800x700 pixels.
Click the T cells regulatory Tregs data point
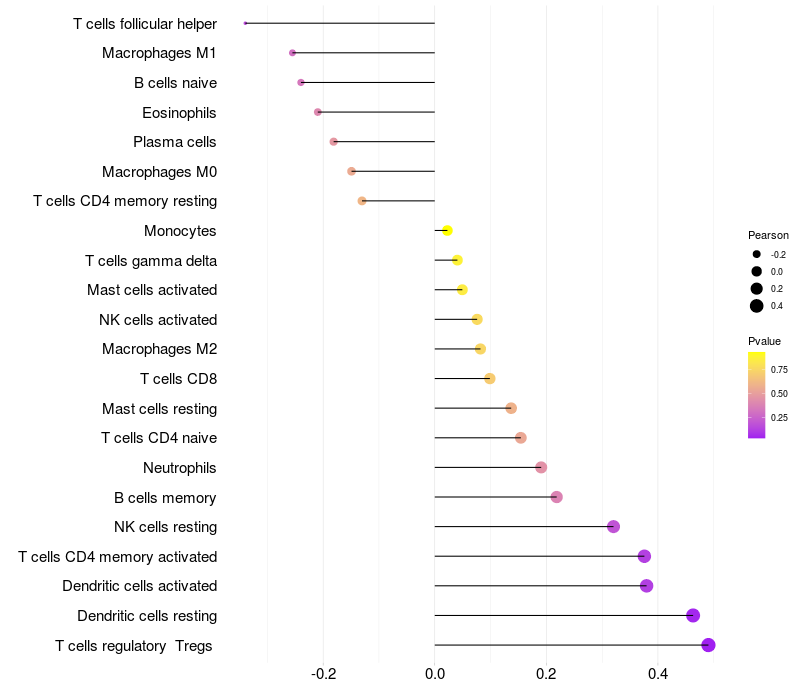(708, 645)
